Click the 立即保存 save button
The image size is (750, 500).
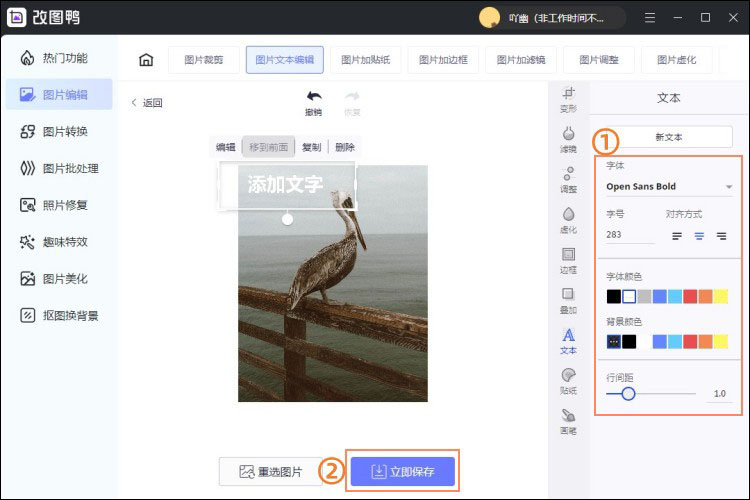coord(403,471)
